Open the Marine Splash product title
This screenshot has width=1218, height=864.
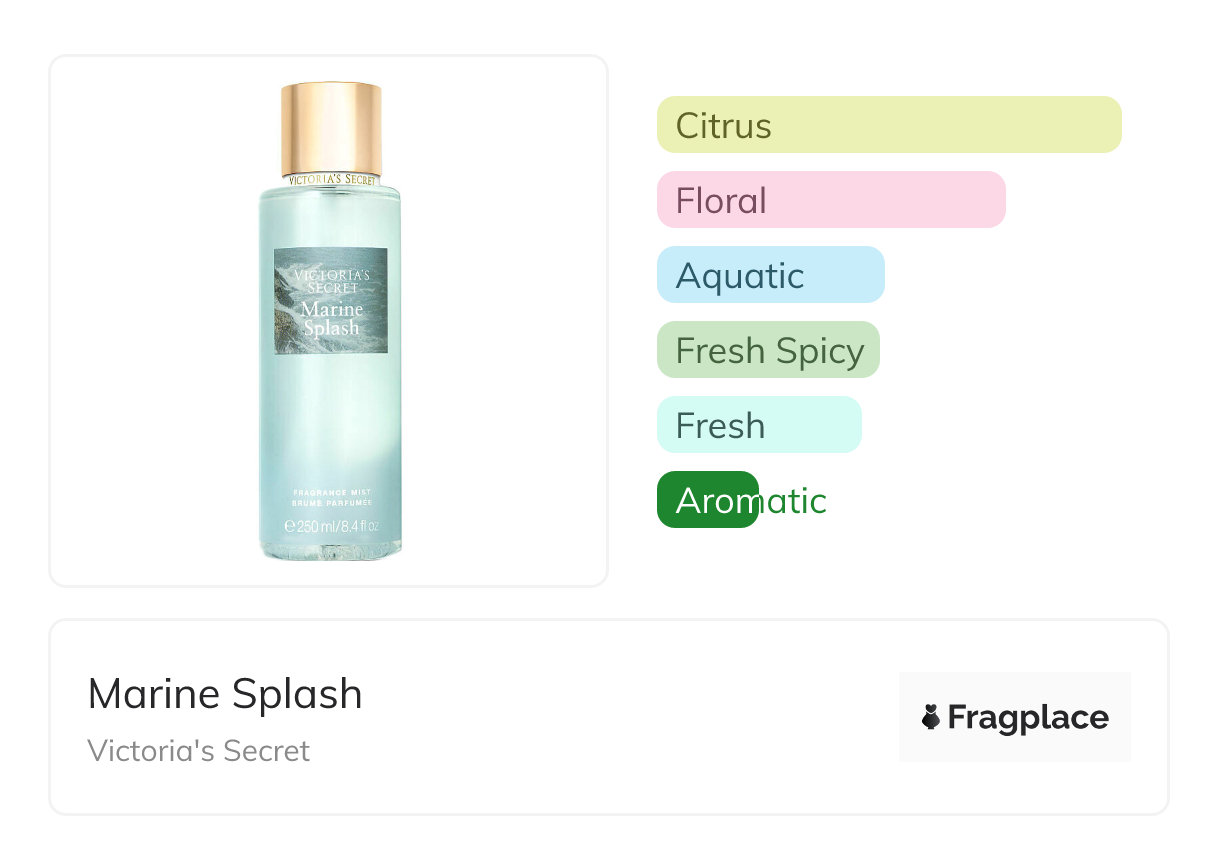point(225,694)
